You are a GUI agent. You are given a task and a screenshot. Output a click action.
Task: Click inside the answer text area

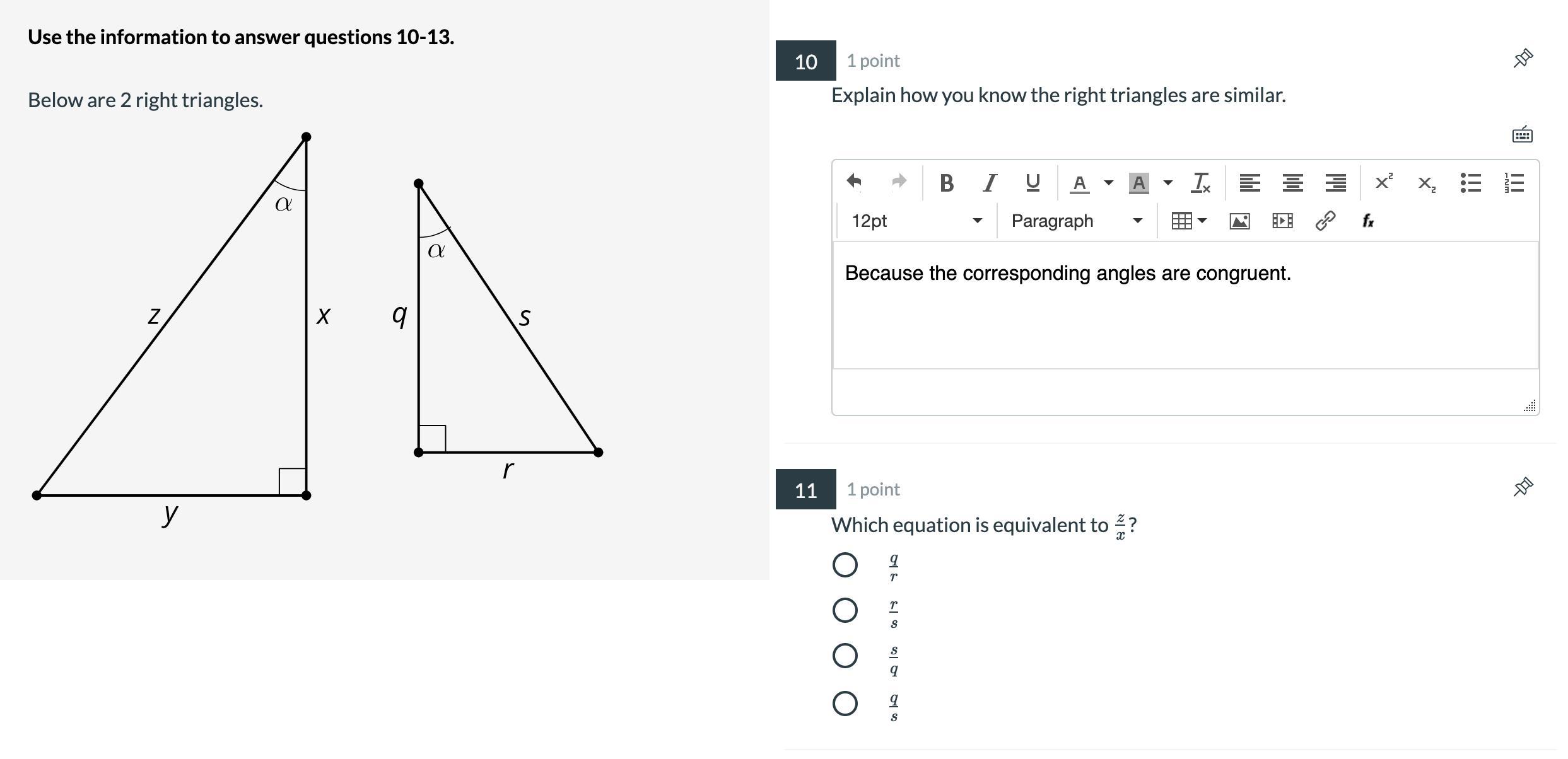(x=1185, y=315)
